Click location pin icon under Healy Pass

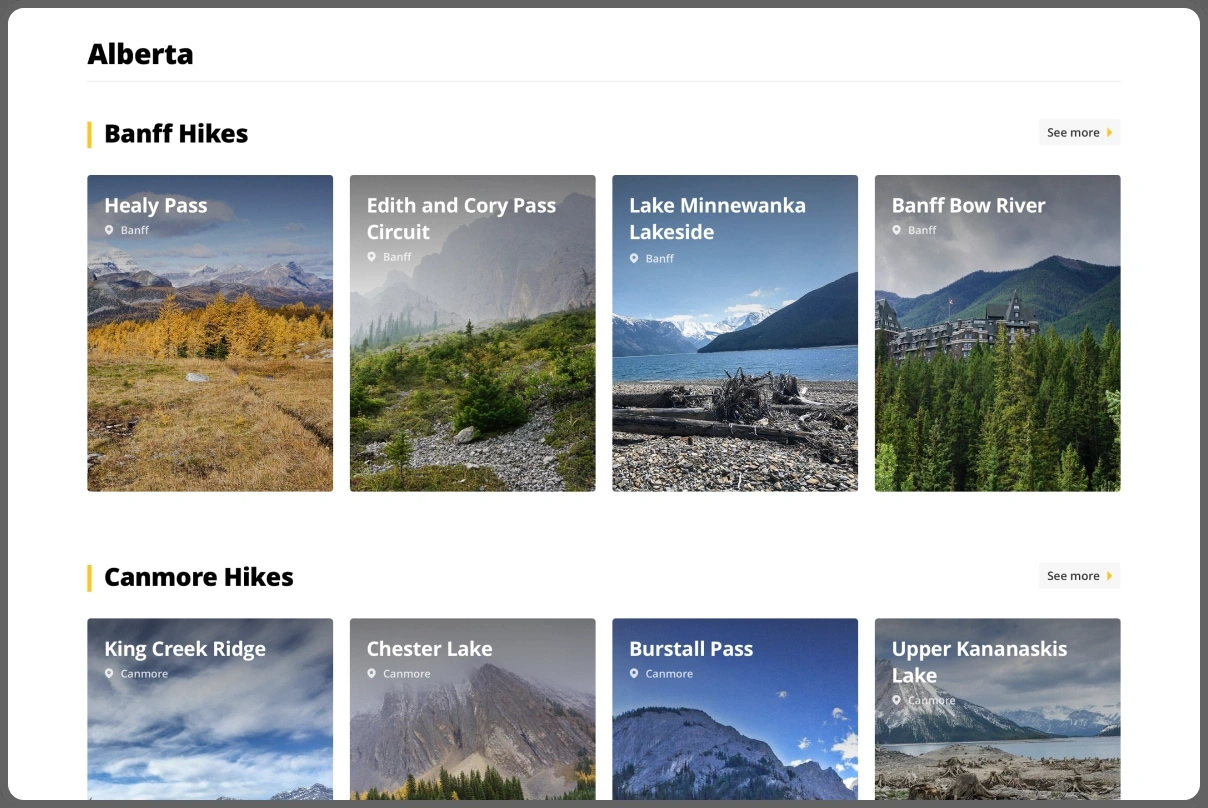(x=109, y=230)
